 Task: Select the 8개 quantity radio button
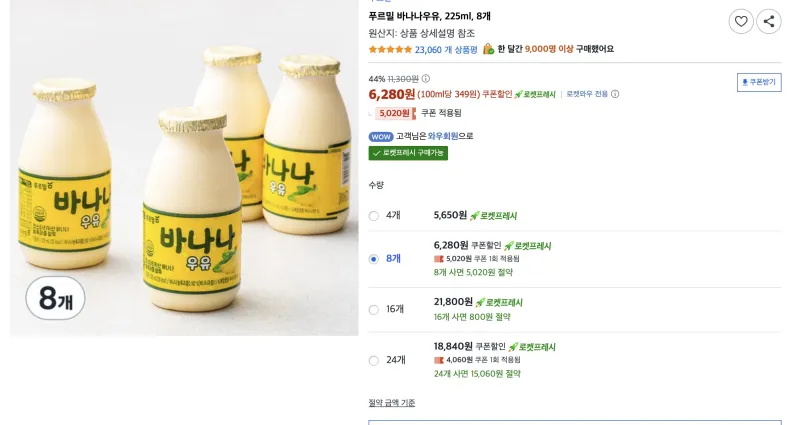[373, 259]
